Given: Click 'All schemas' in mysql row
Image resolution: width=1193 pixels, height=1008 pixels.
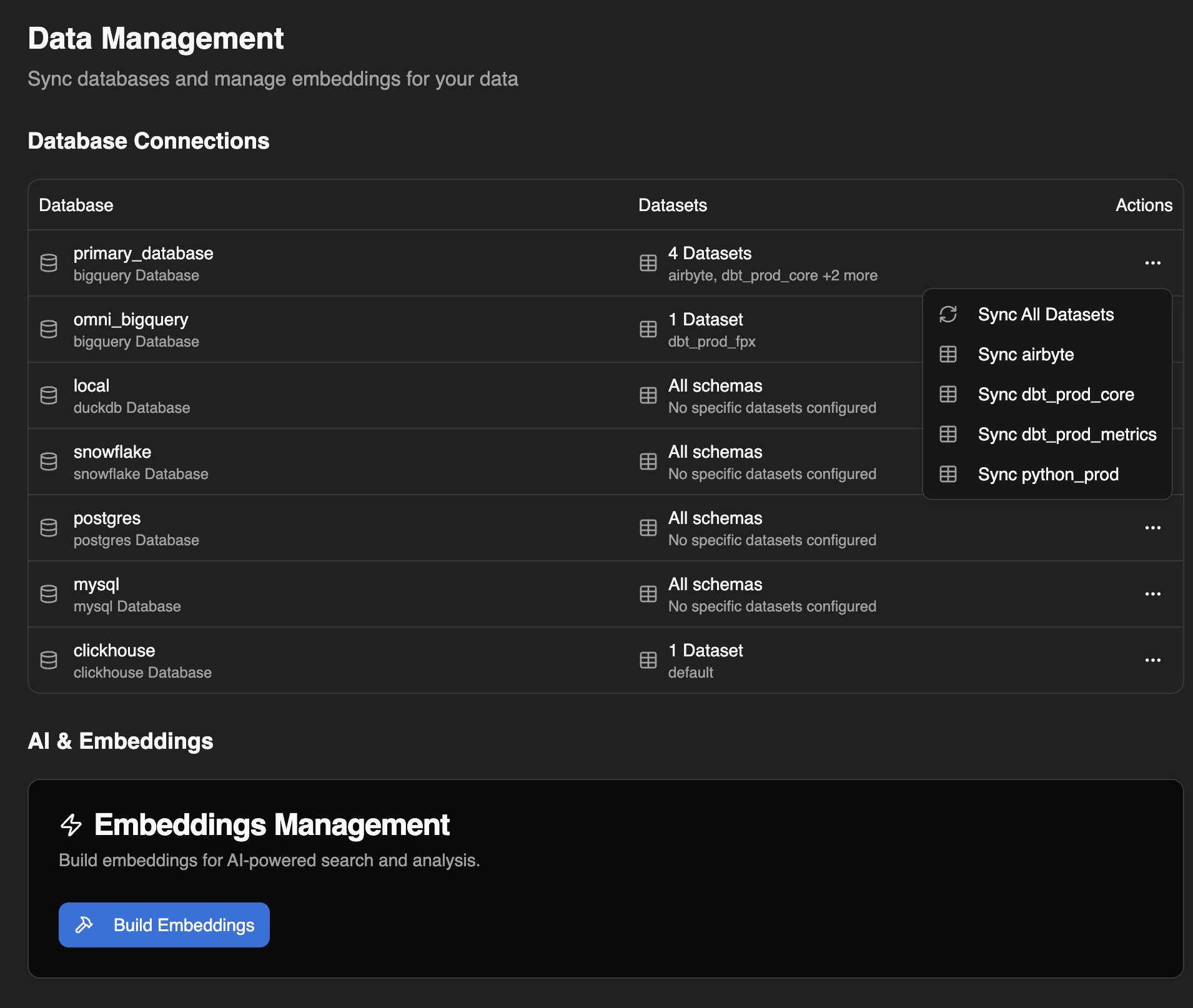Looking at the screenshot, I should [x=715, y=584].
